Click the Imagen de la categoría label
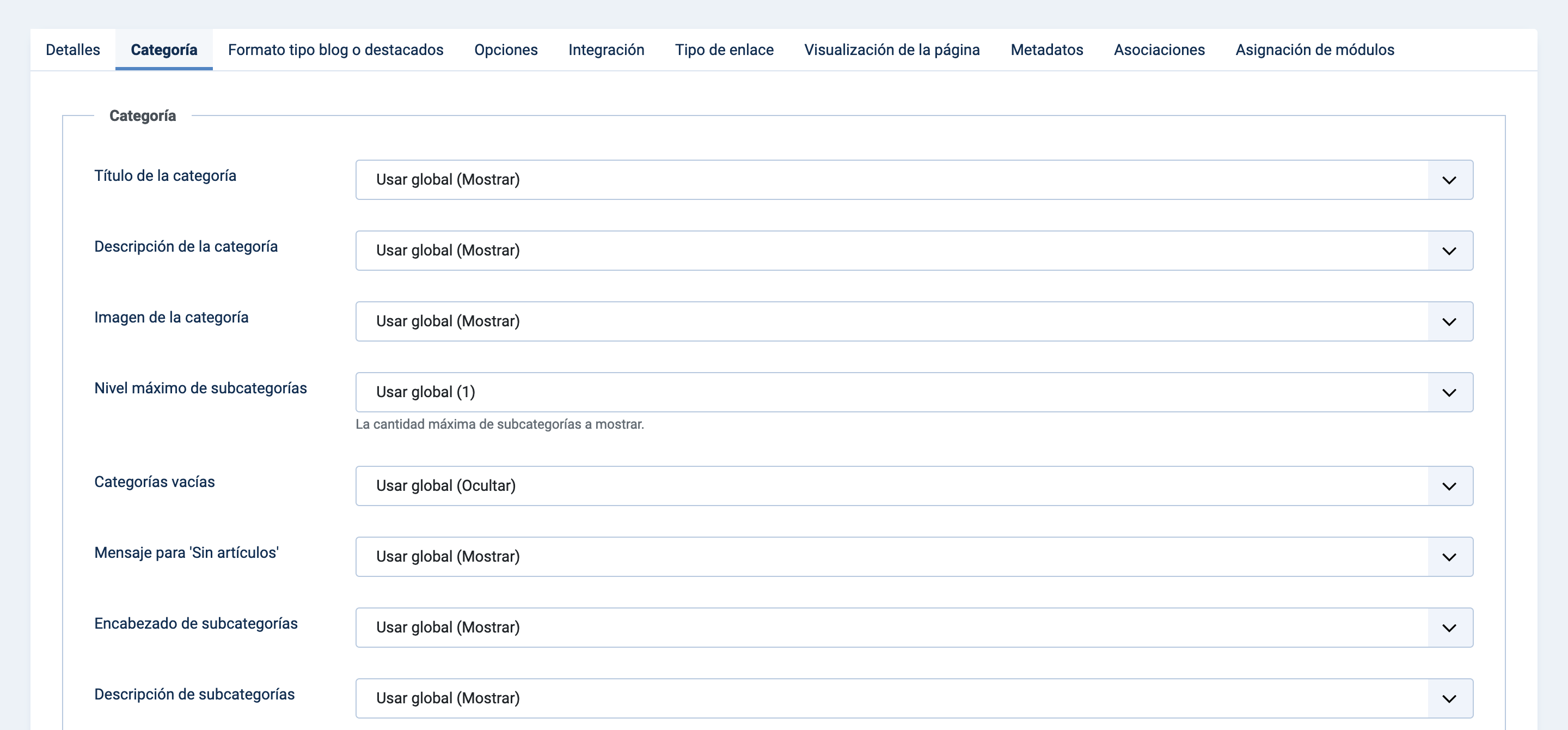Image resolution: width=1568 pixels, height=730 pixels. click(171, 317)
